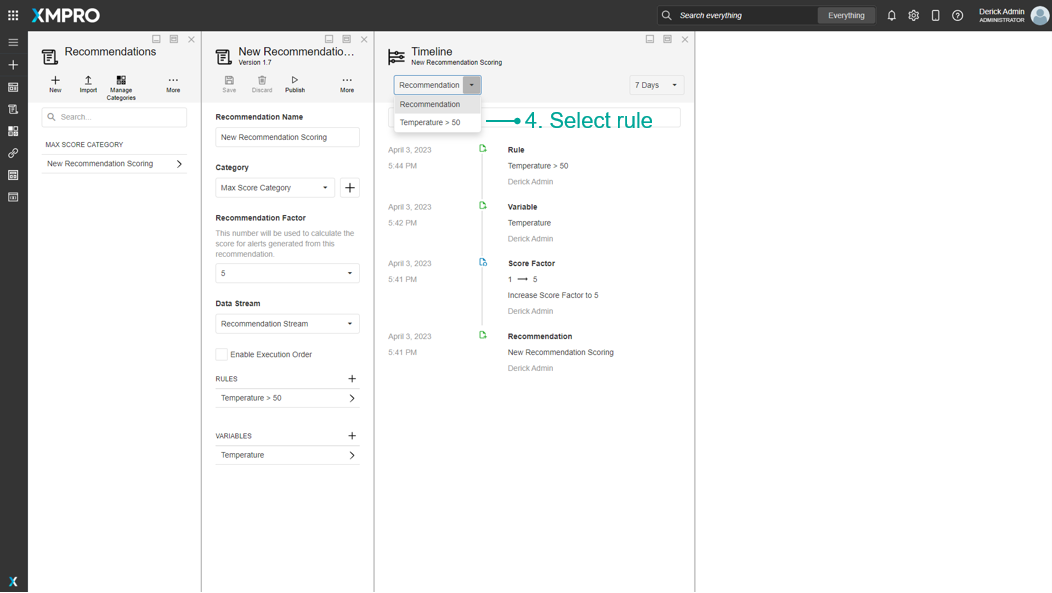Image resolution: width=1052 pixels, height=593 pixels.
Task: Enable Execution Order checkbox
Action: [222, 354]
